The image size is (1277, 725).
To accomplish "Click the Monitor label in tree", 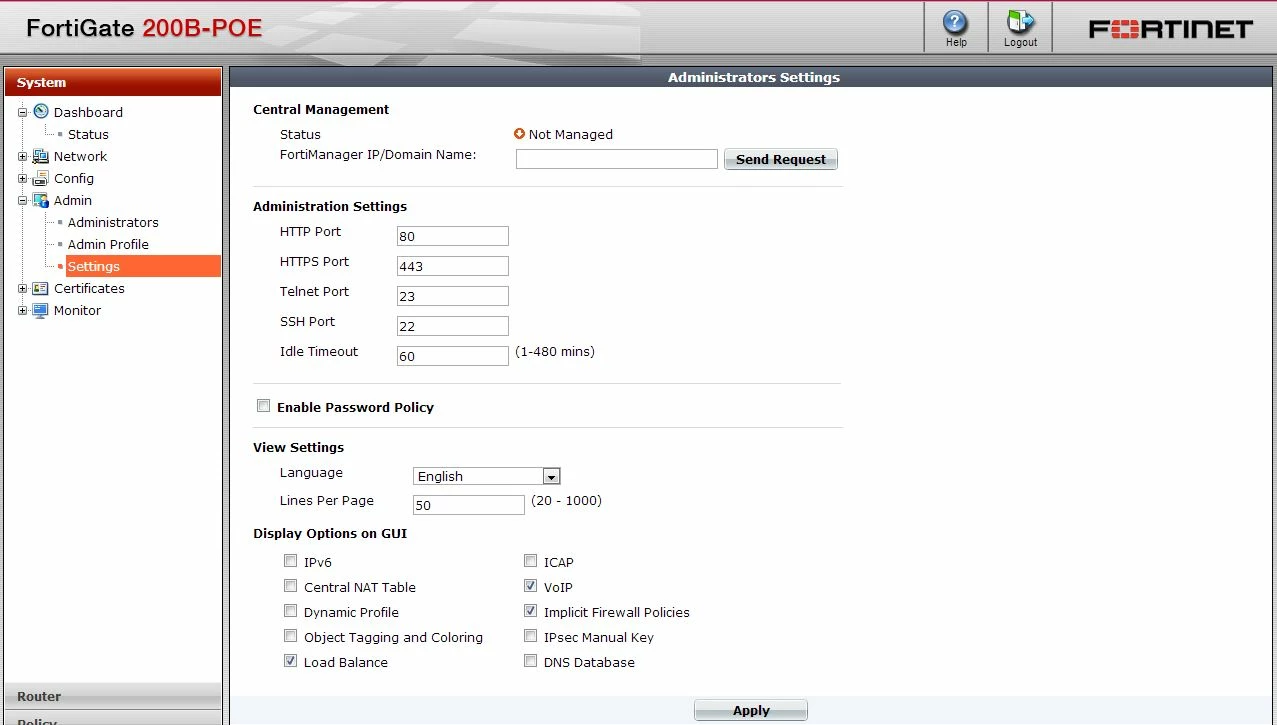I will click(77, 310).
